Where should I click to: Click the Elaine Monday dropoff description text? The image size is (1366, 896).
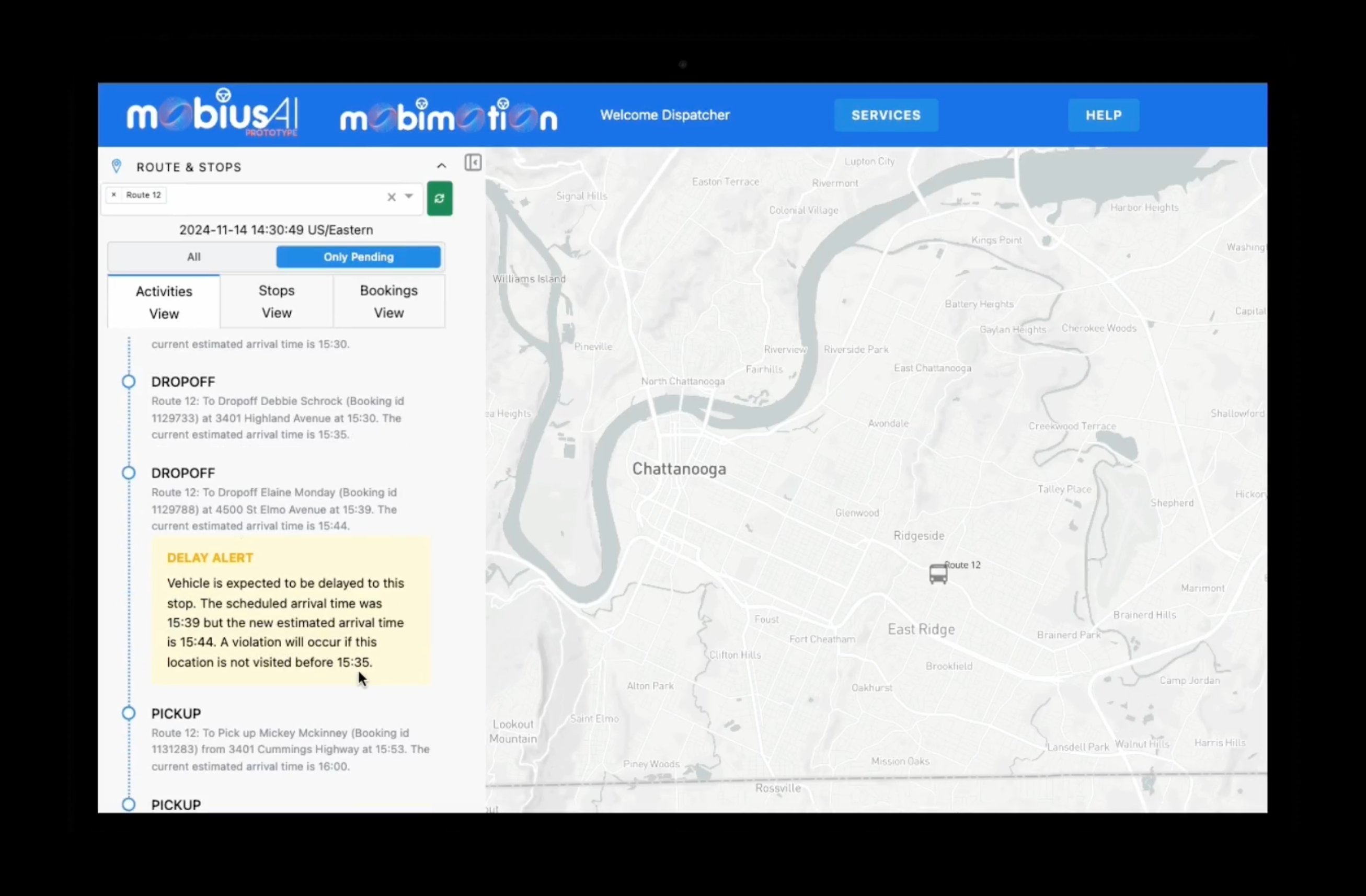pyautogui.click(x=274, y=509)
